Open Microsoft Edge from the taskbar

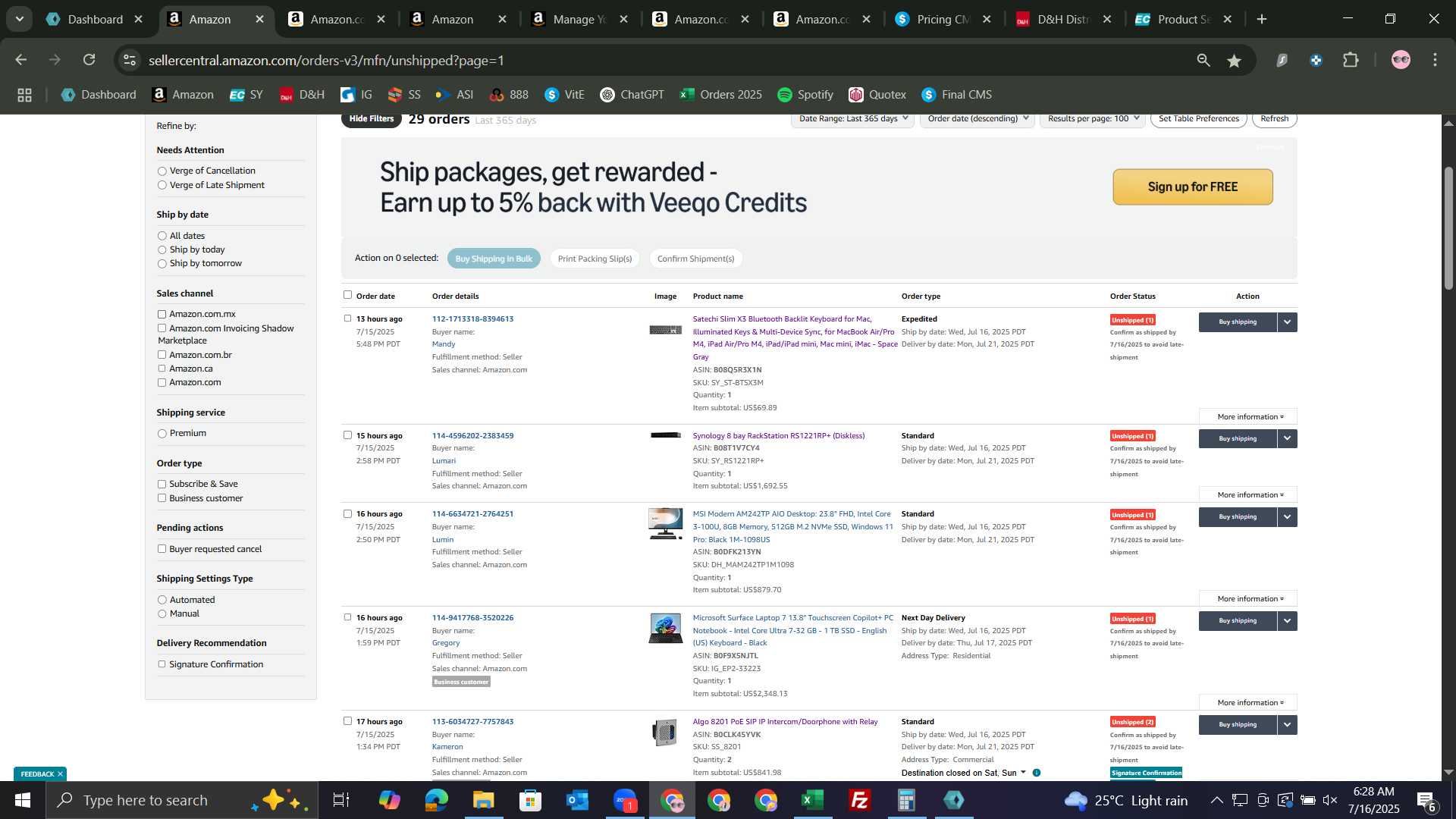(436, 800)
